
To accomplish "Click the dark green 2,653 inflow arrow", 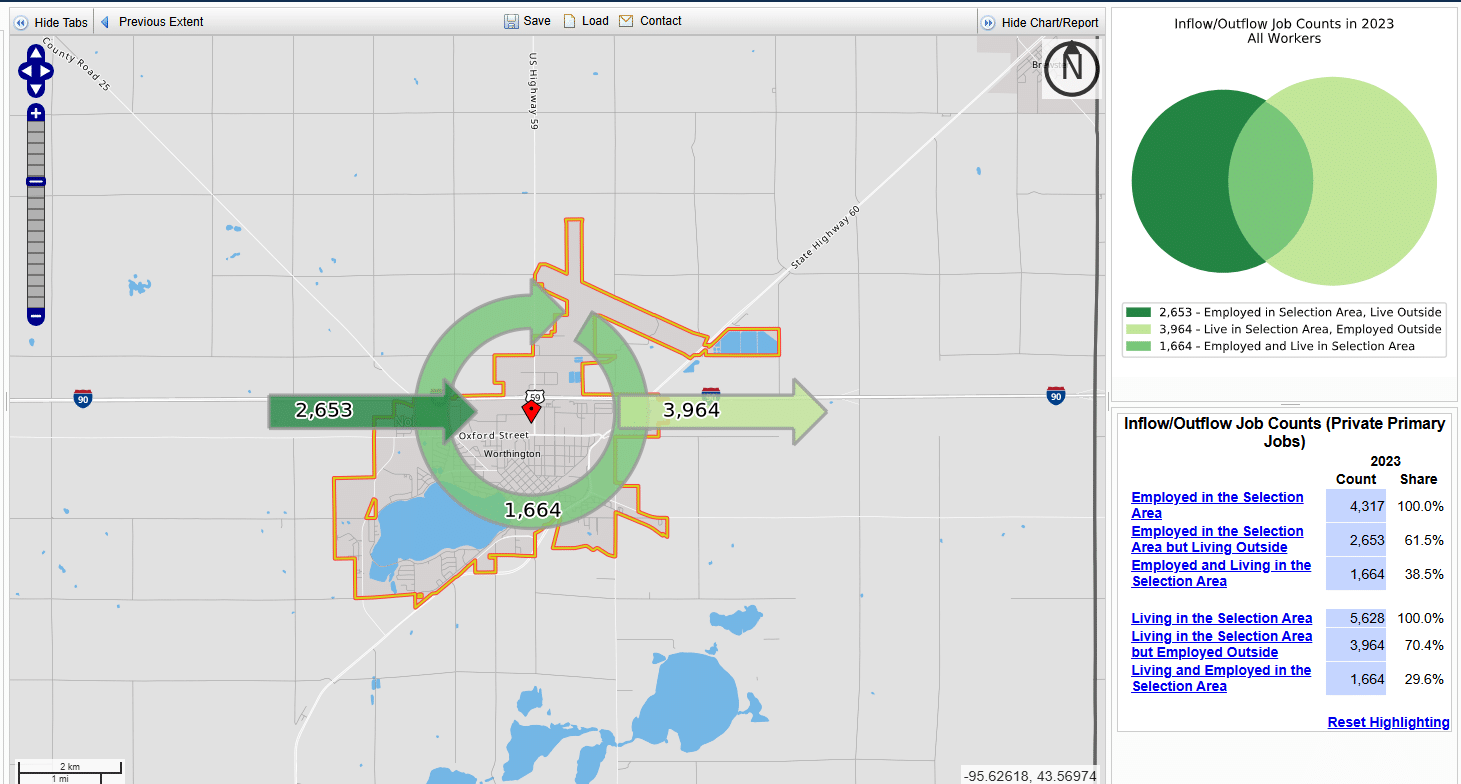I will 372,411.
